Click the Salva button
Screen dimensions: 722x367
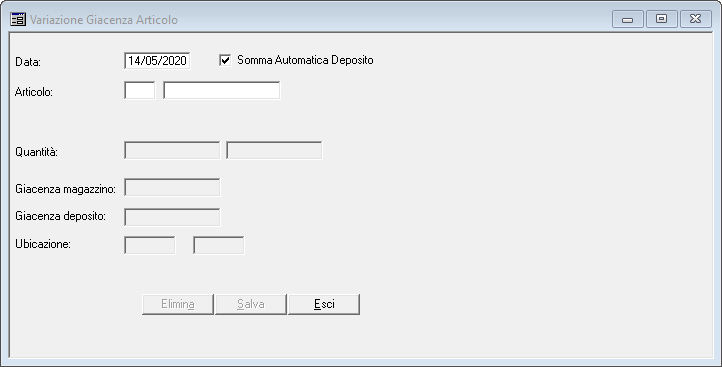point(250,304)
